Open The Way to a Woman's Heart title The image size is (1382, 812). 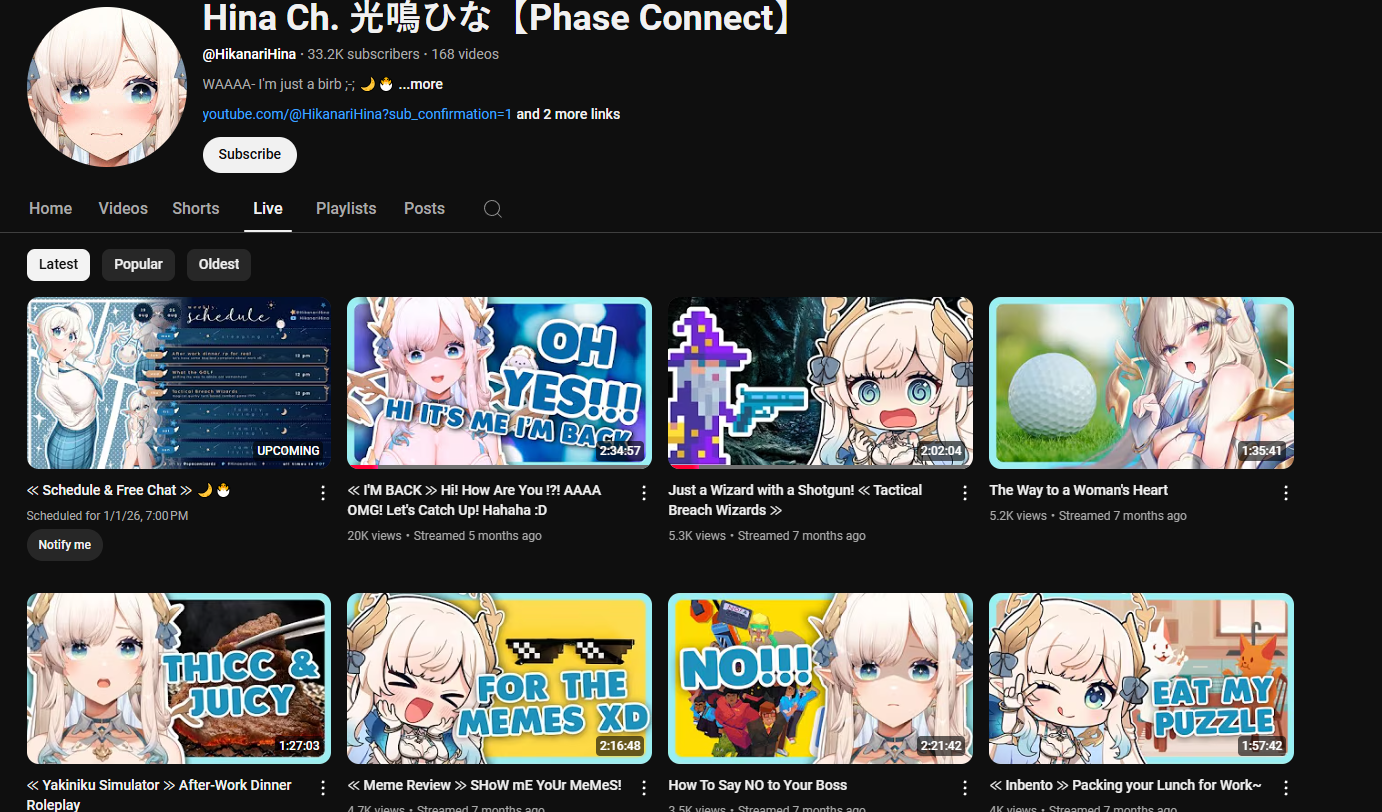1078,490
